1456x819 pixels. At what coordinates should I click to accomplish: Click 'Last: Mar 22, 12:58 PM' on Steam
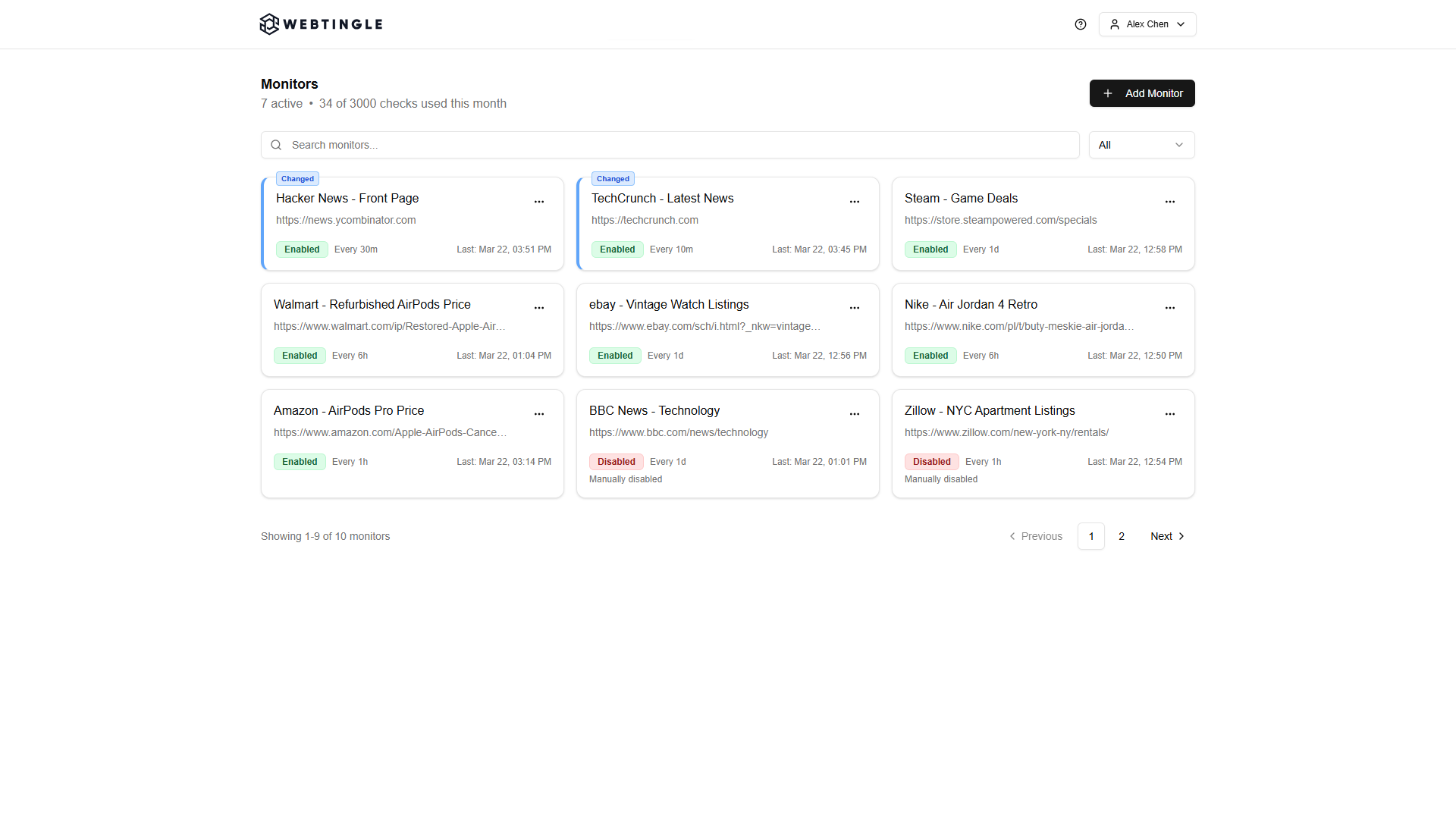point(1134,249)
